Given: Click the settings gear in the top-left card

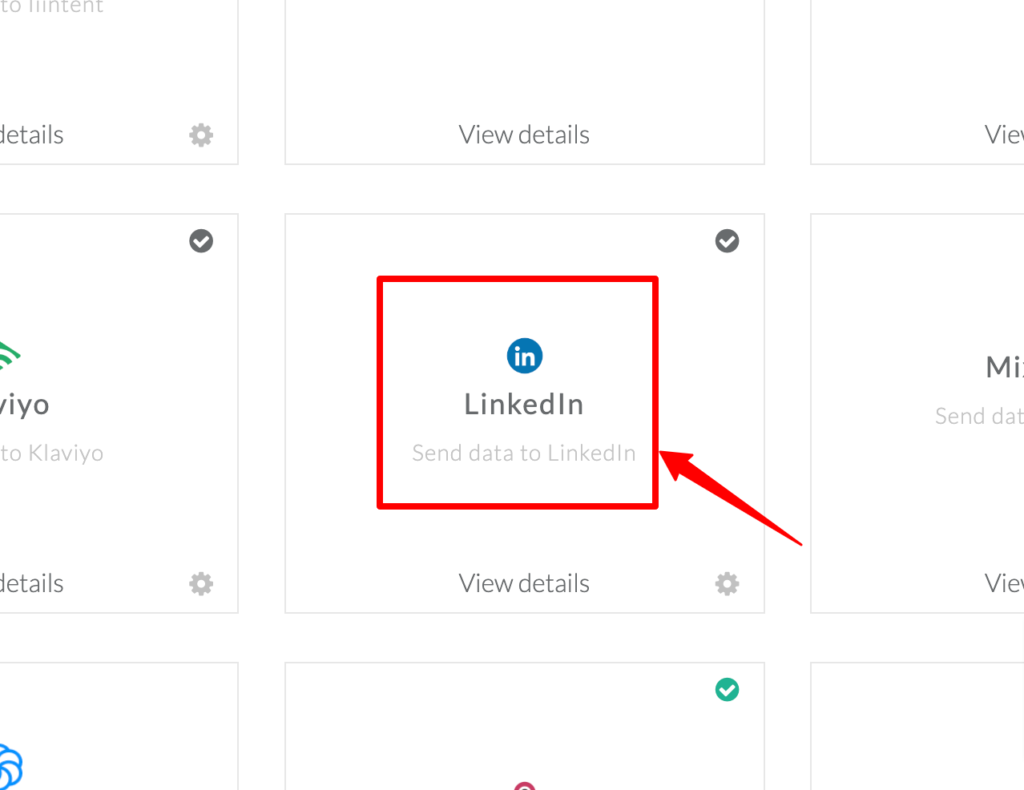Looking at the screenshot, I should (201, 135).
